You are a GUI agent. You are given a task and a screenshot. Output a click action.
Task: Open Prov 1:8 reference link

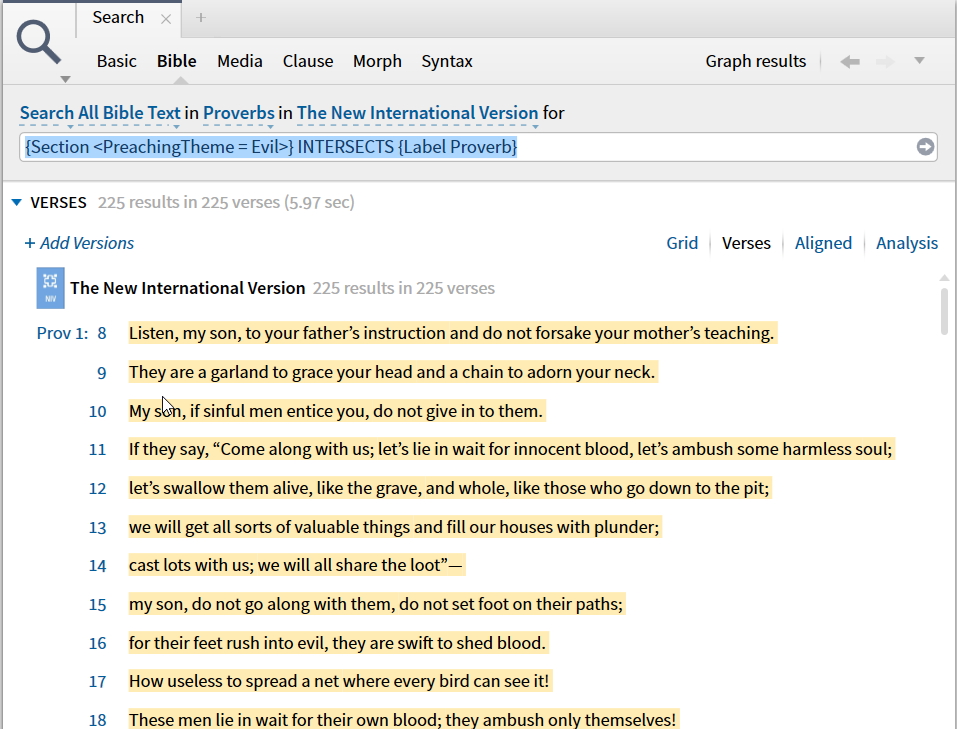71,333
